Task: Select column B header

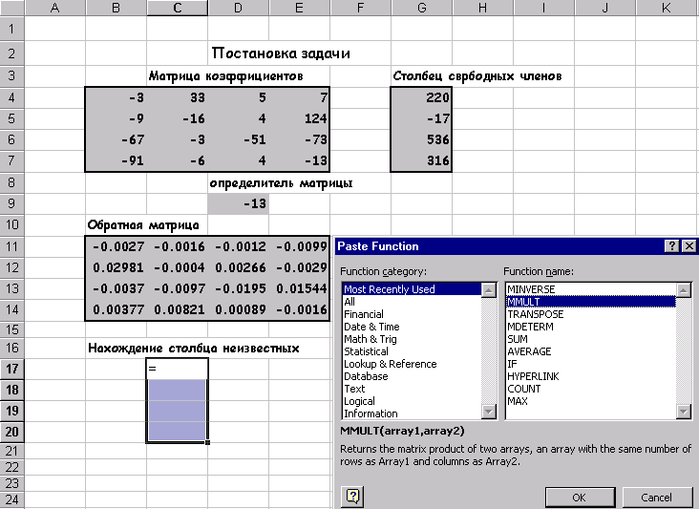Action: (116, 8)
